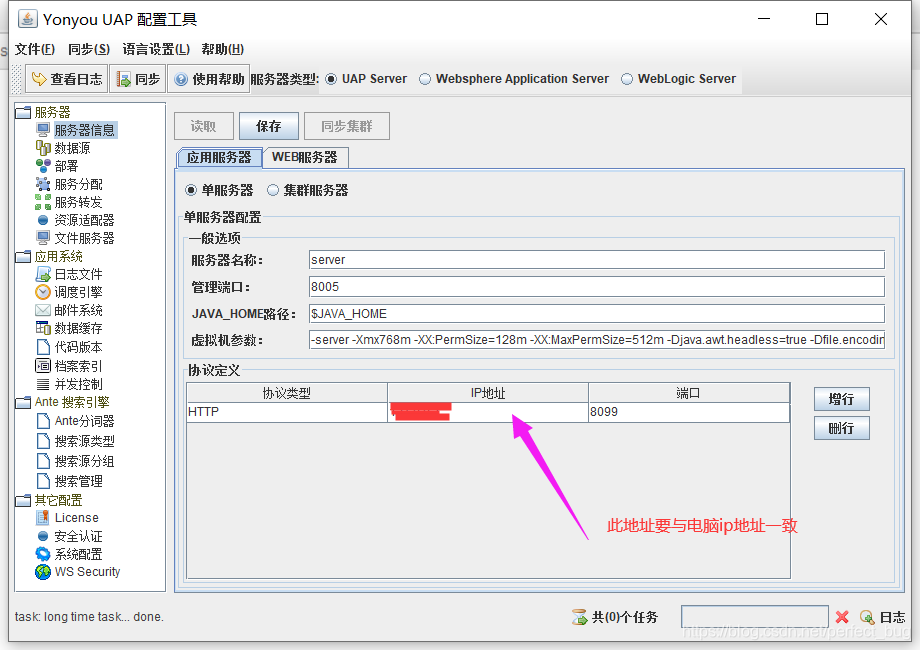Click the 协议类型 column header
This screenshot has width=920, height=650.
click(287, 393)
